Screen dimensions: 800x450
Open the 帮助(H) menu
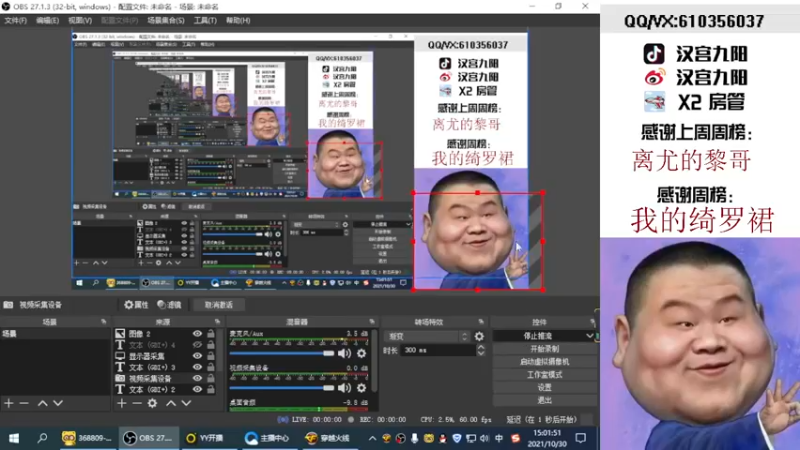(238, 20)
